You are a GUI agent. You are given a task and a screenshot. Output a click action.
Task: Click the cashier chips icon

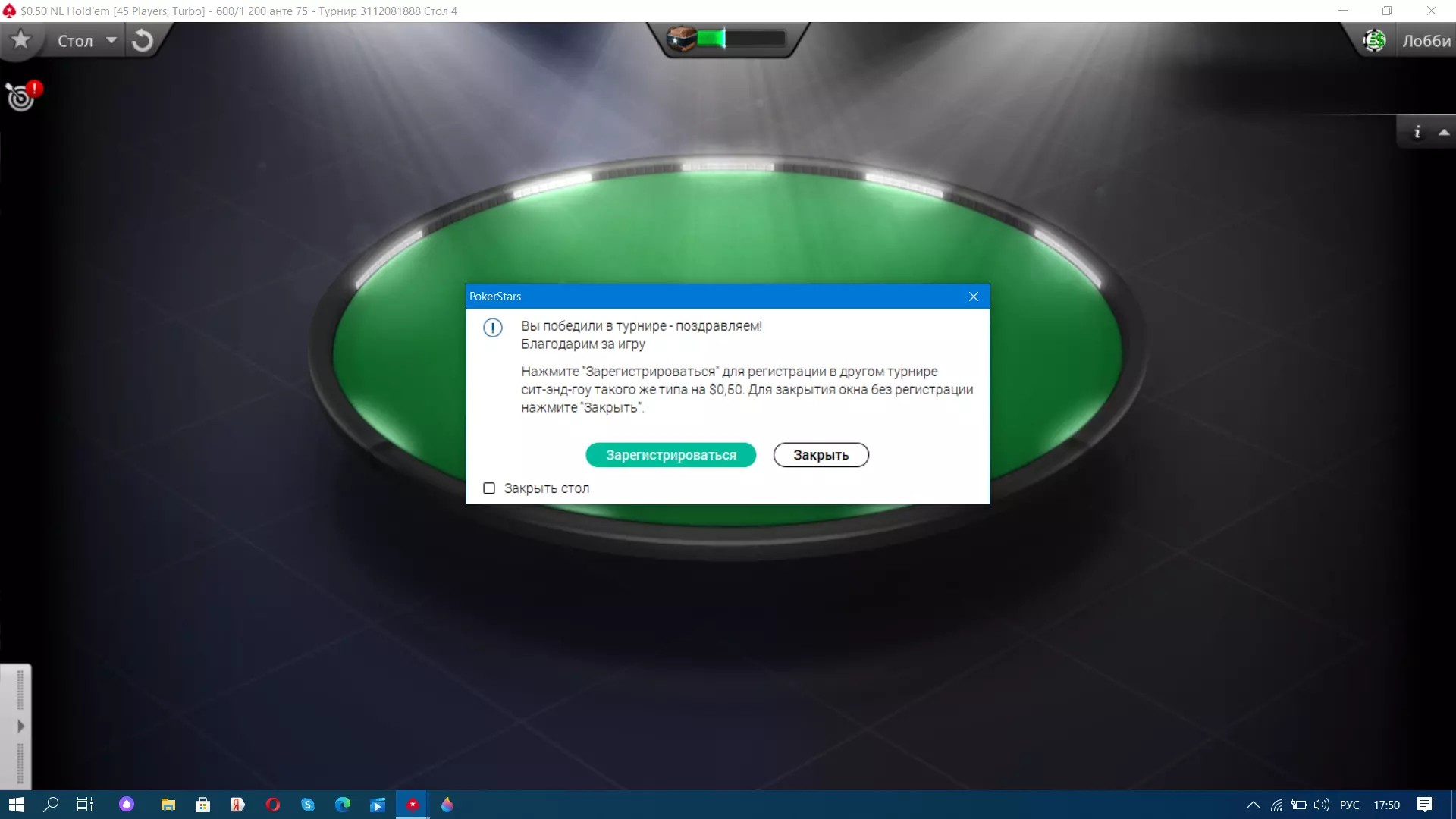pyautogui.click(x=1373, y=40)
